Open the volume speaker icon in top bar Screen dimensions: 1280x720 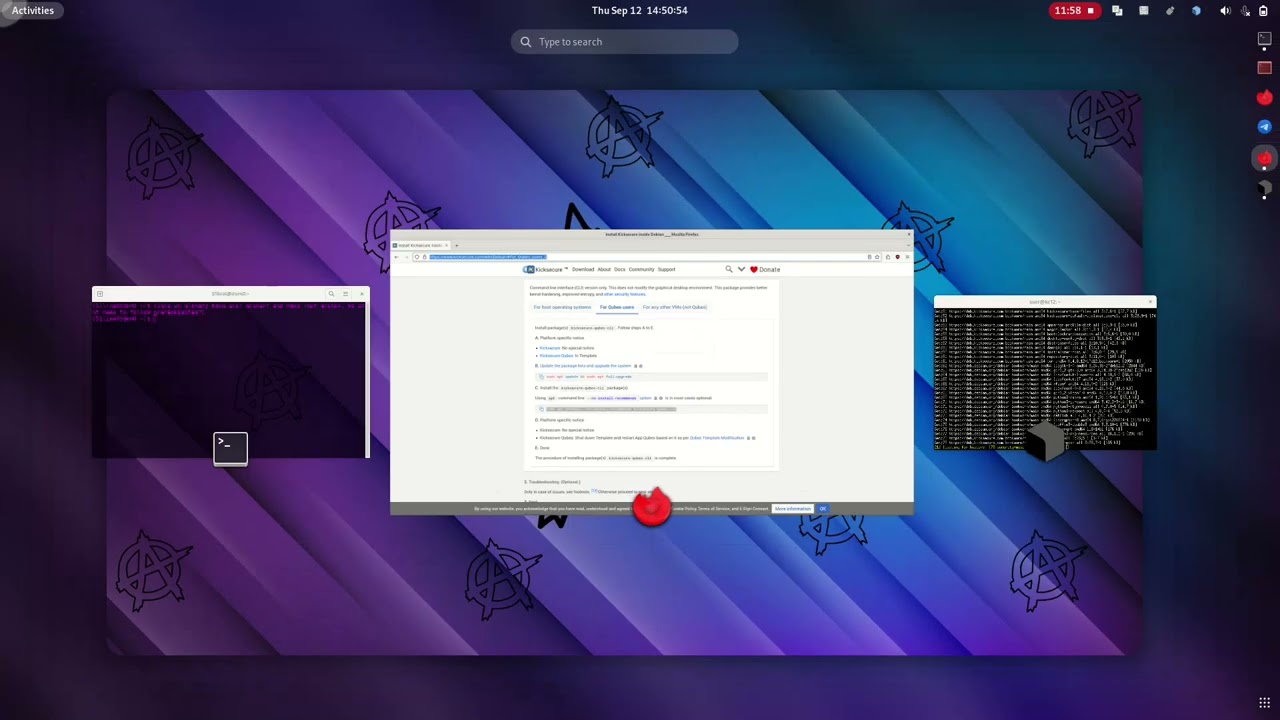(x=1225, y=11)
